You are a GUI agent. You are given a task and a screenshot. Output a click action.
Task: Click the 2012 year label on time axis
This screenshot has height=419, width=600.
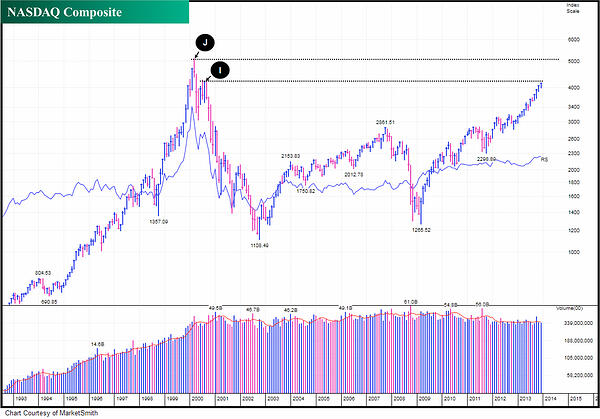[500, 399]
